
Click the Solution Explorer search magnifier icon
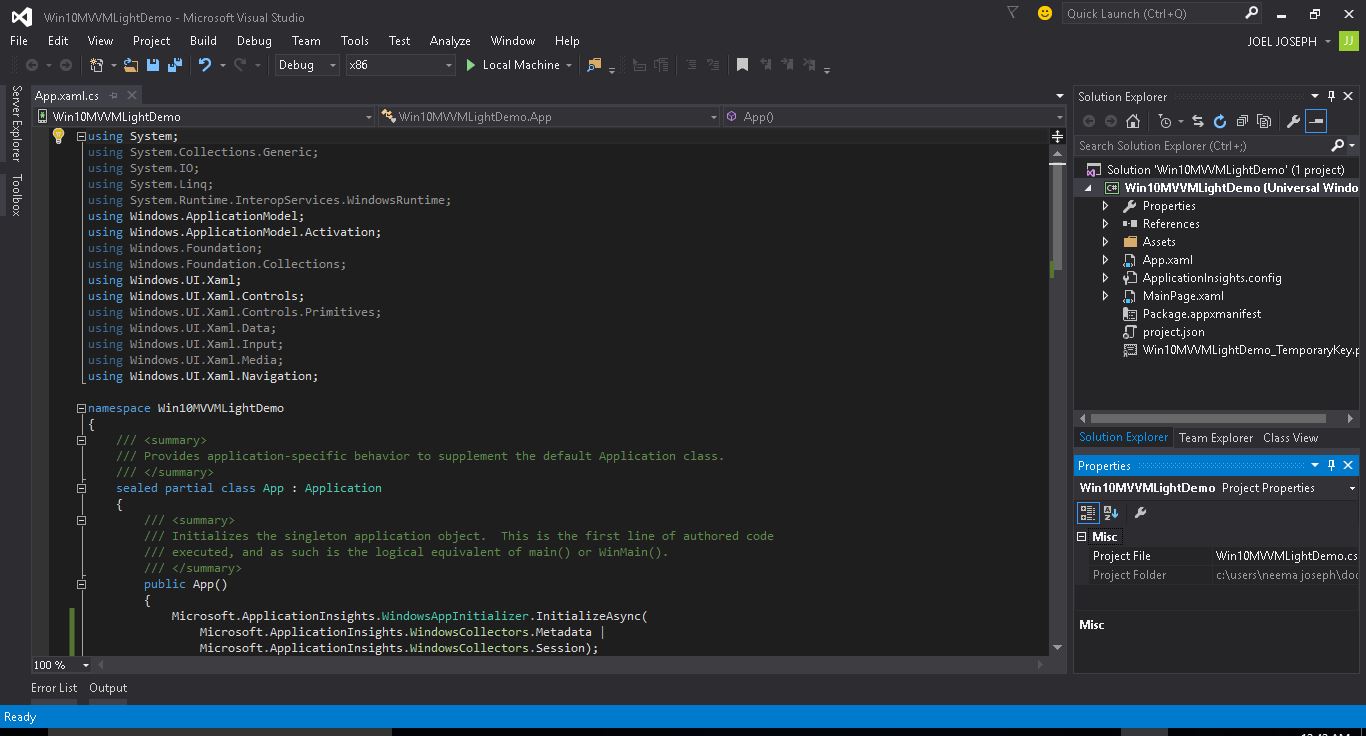click(1338, 146)
